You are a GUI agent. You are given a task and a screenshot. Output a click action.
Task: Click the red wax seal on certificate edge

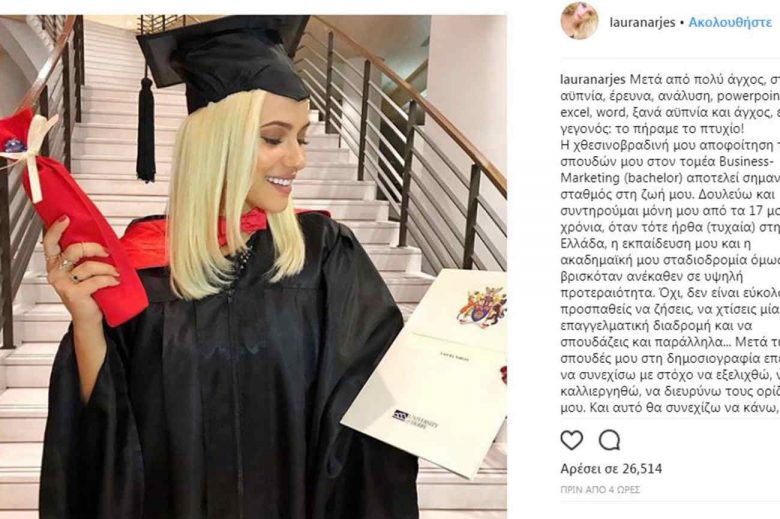coord(503,374)
